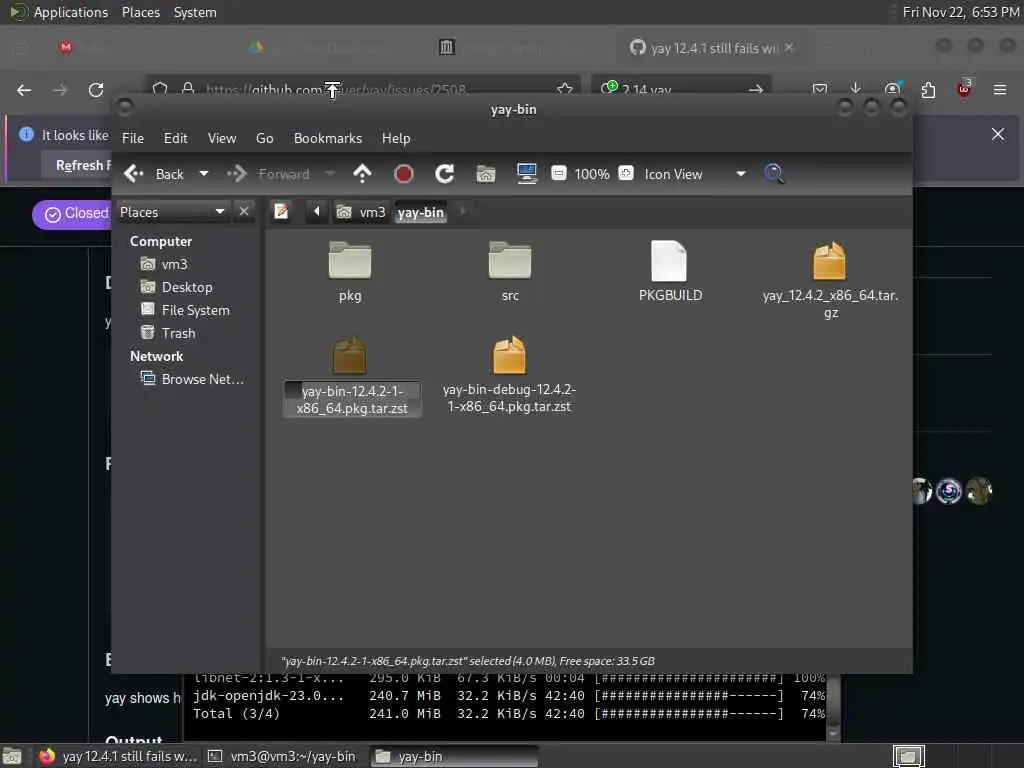Viewport: 1024px width, 768px height.
Task: Zoom in with the plus icon
Action: pos(626,174)
